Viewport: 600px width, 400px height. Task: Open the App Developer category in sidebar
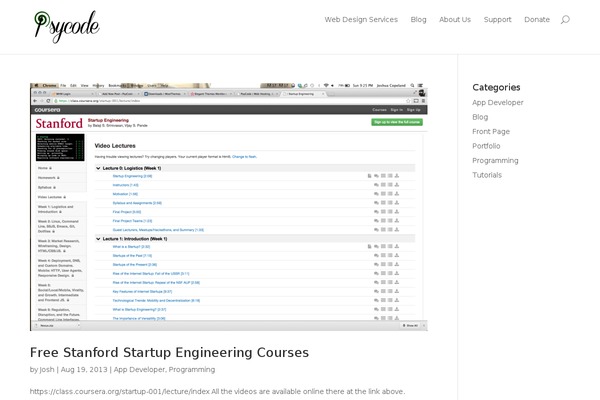(497, 103)
